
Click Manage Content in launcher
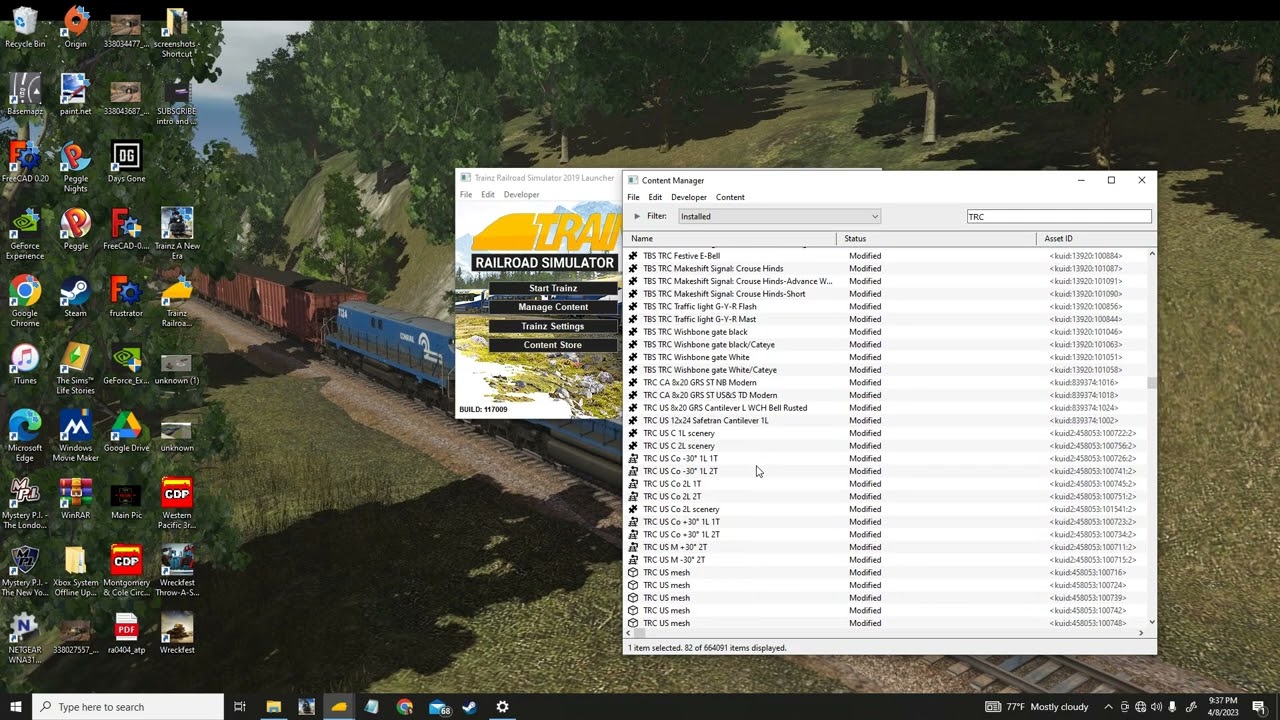553,307
